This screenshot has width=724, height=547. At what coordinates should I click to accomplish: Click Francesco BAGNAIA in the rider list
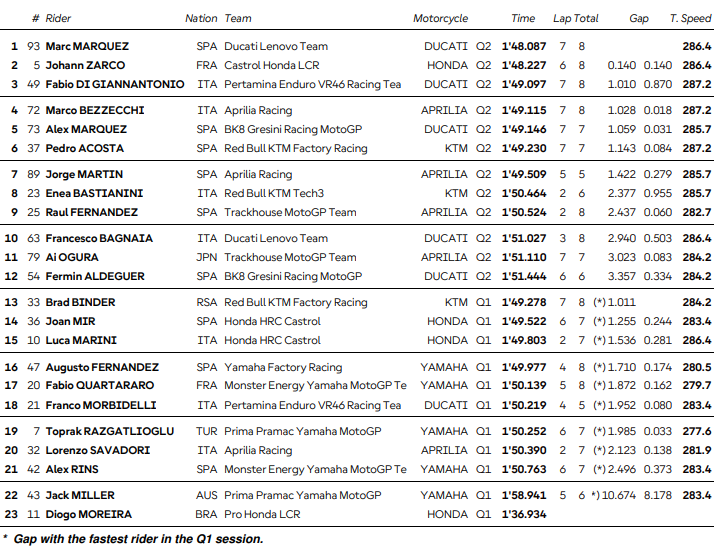coord(99,238)
